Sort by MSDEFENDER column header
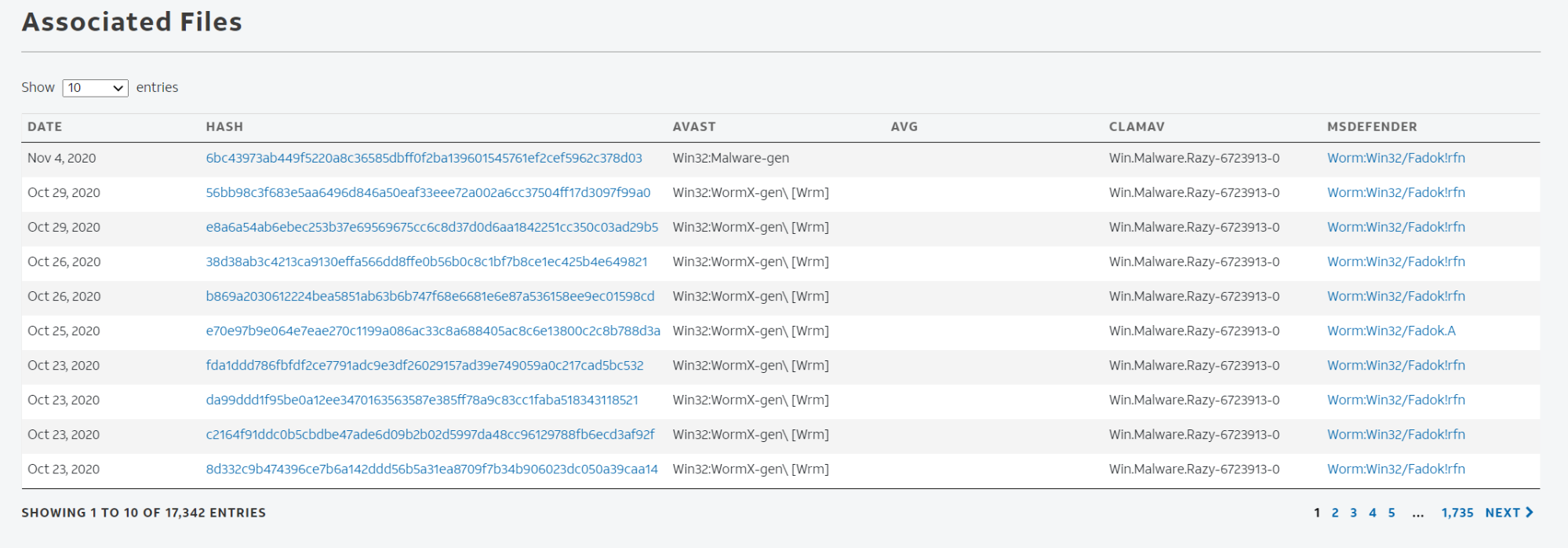1568x548 pixels. coord(1371,126)
